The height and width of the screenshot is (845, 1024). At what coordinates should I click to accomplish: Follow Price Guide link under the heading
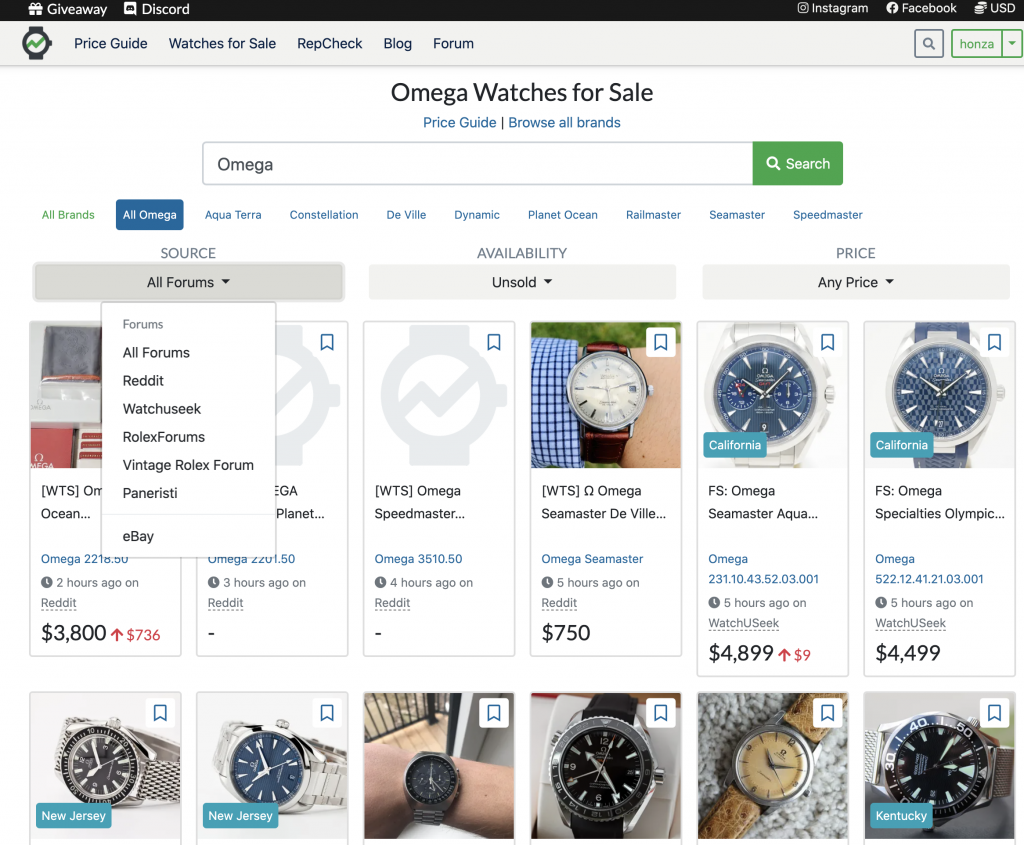coord(460,123)
